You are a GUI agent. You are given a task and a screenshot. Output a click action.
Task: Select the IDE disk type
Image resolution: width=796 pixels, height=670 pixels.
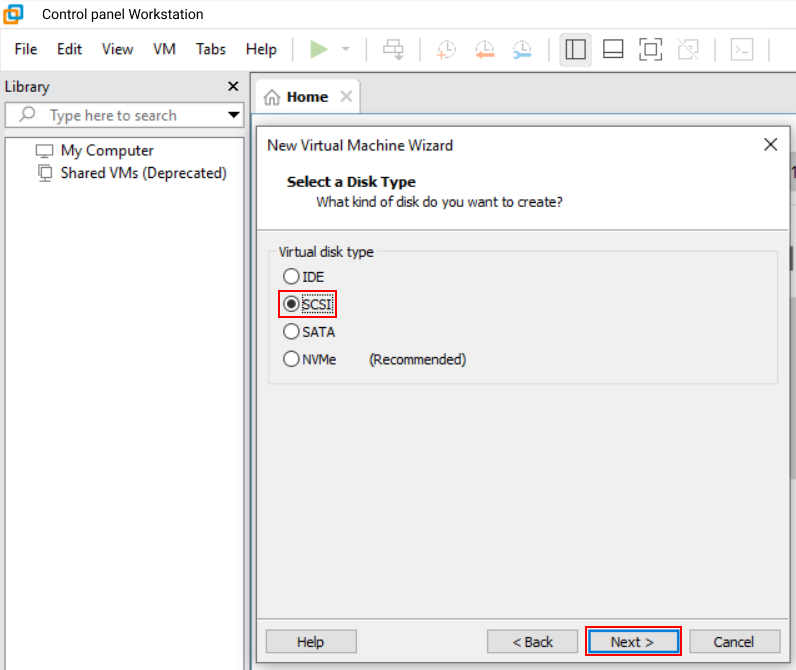(x=291, y=276)
